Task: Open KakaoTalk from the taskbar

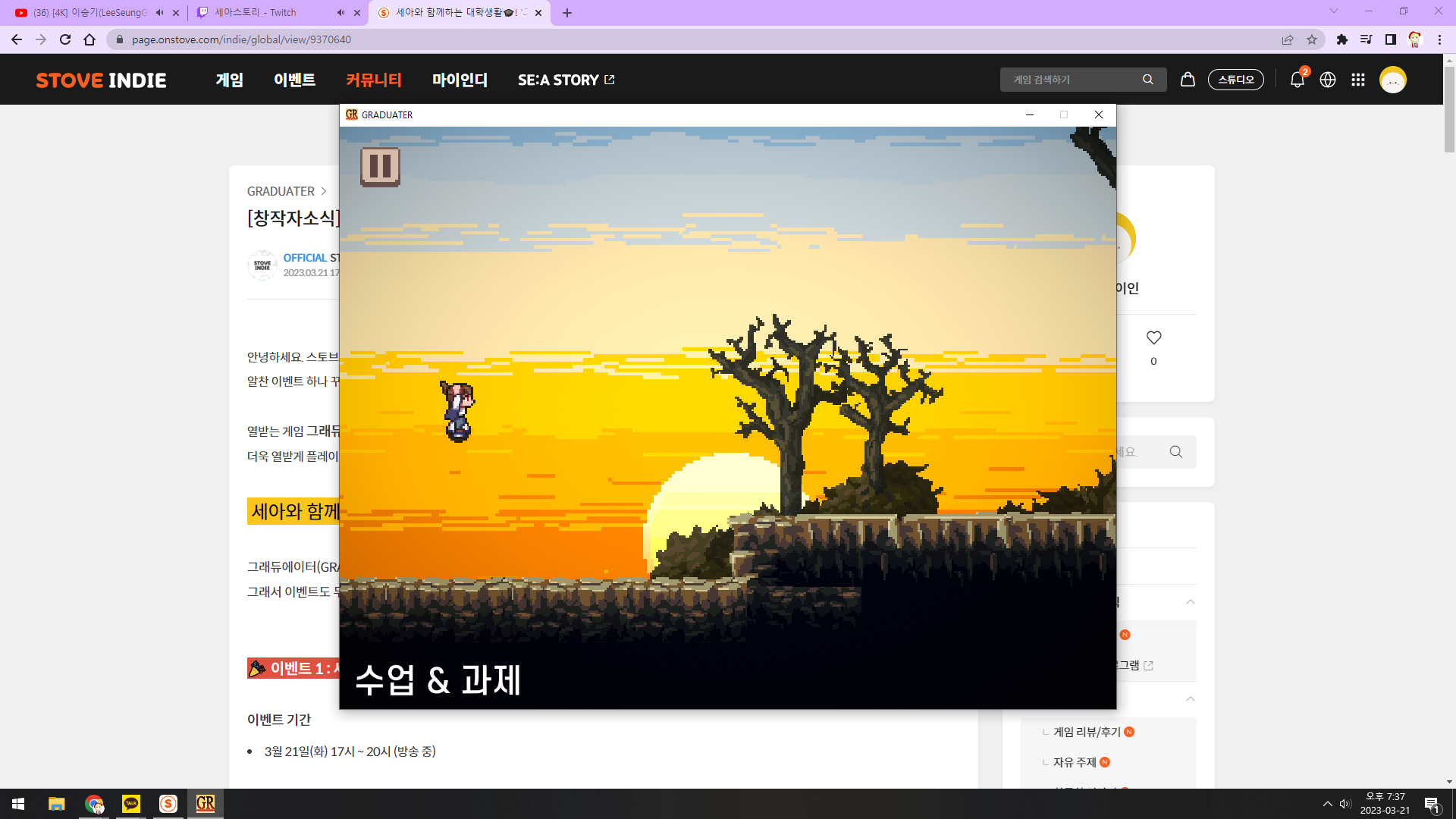Action: tap(131, 804)
